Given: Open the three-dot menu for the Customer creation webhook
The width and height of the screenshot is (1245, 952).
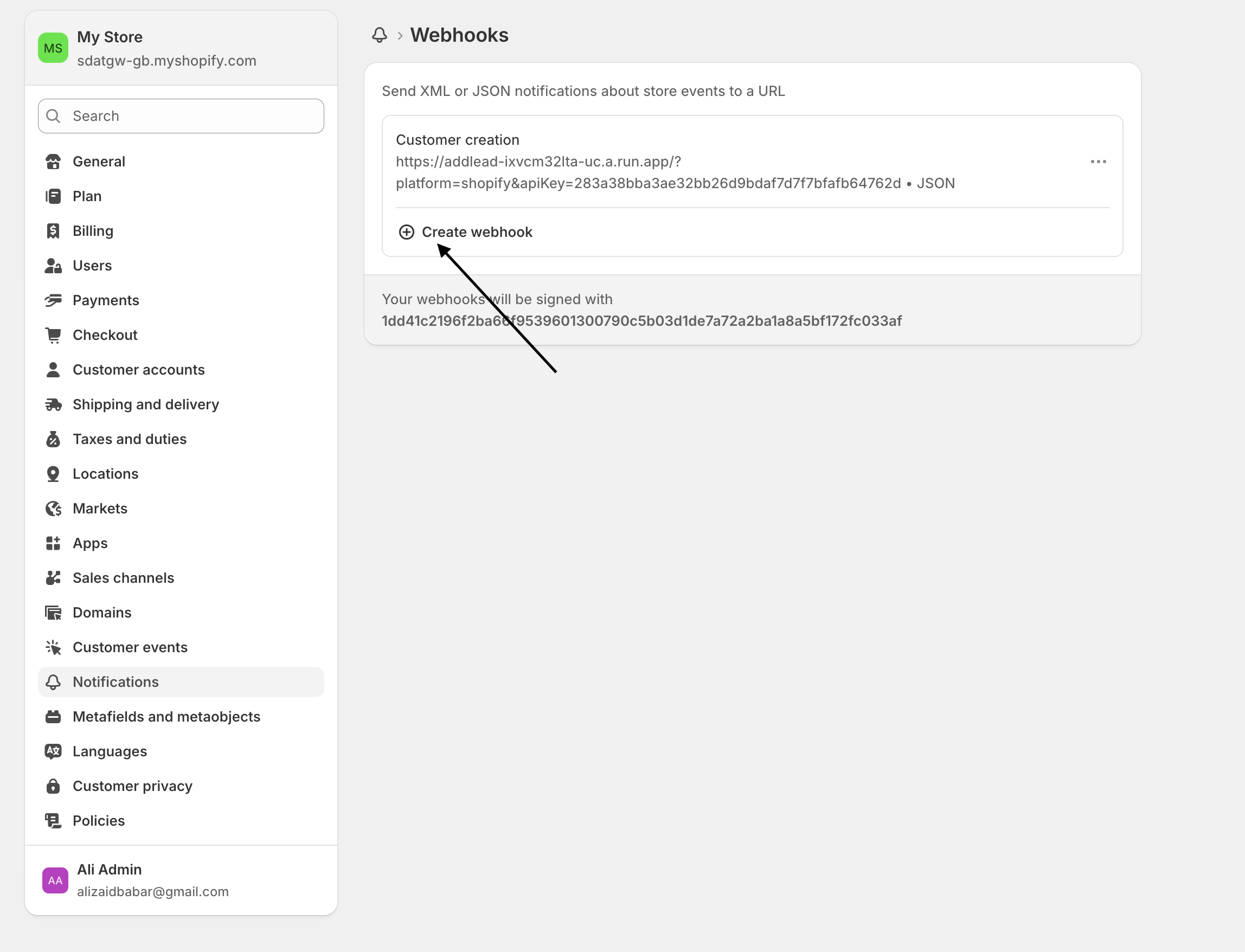Looking at the screenshot, I should click(1098, 162).
